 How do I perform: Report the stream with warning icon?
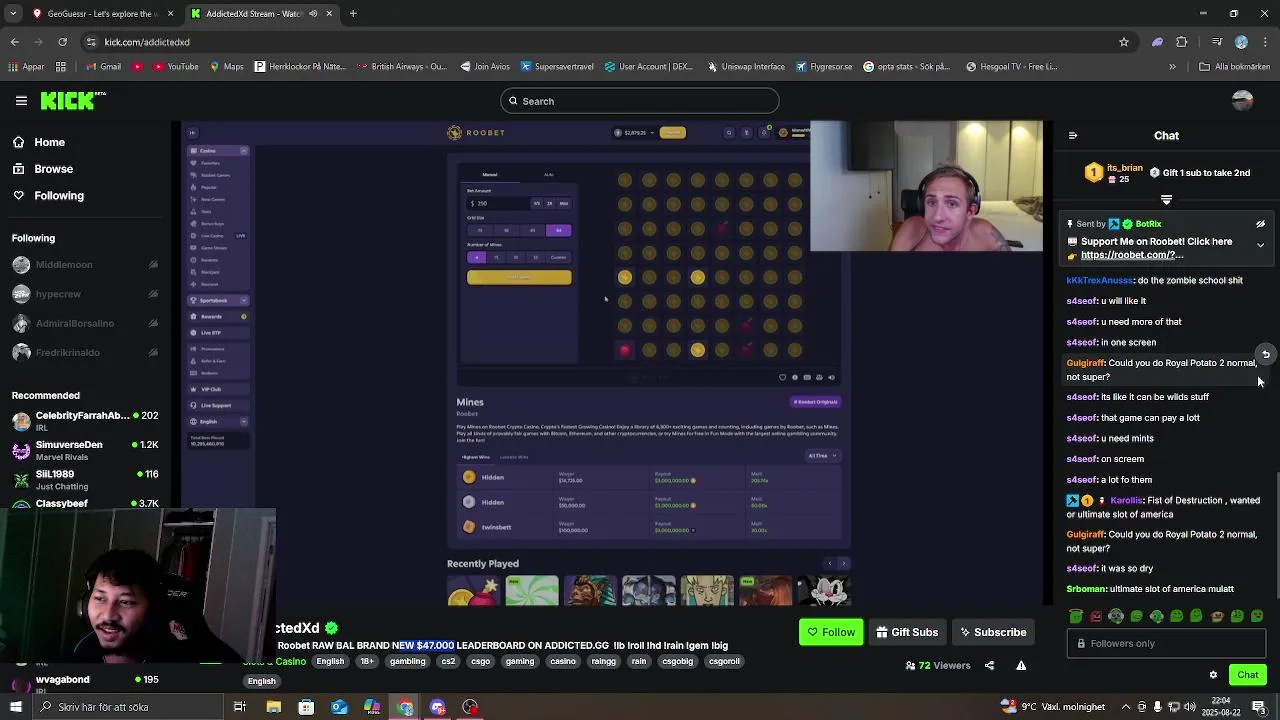coord(1021,666)
